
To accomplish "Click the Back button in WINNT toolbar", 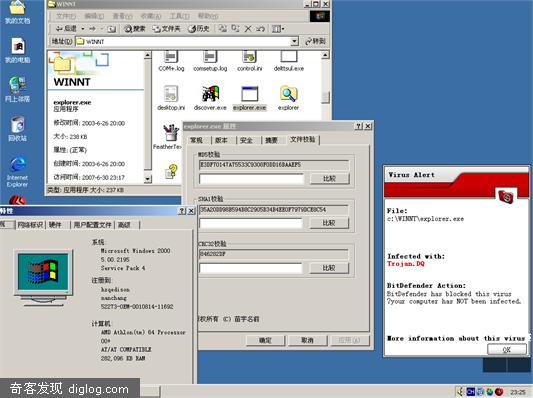I will [67, 29].
